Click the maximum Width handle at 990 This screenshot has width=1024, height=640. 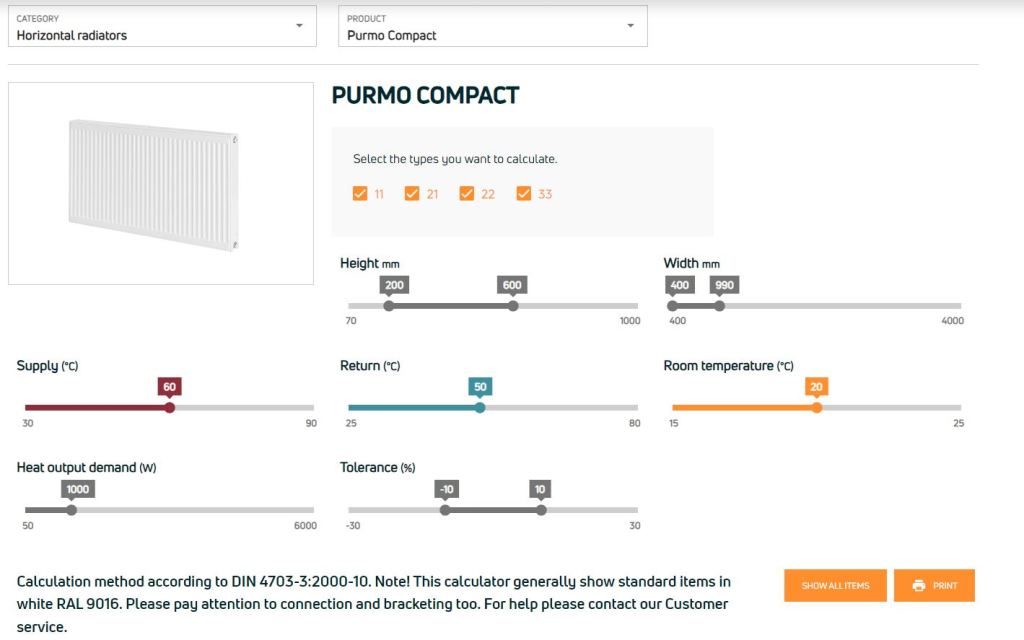719,306
